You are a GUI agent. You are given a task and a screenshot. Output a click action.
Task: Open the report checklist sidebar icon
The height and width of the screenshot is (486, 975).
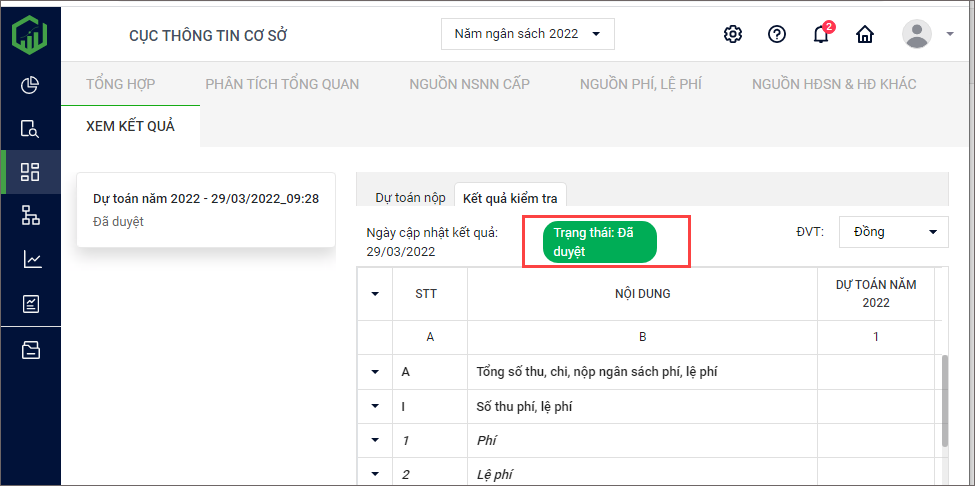(30, 304)
